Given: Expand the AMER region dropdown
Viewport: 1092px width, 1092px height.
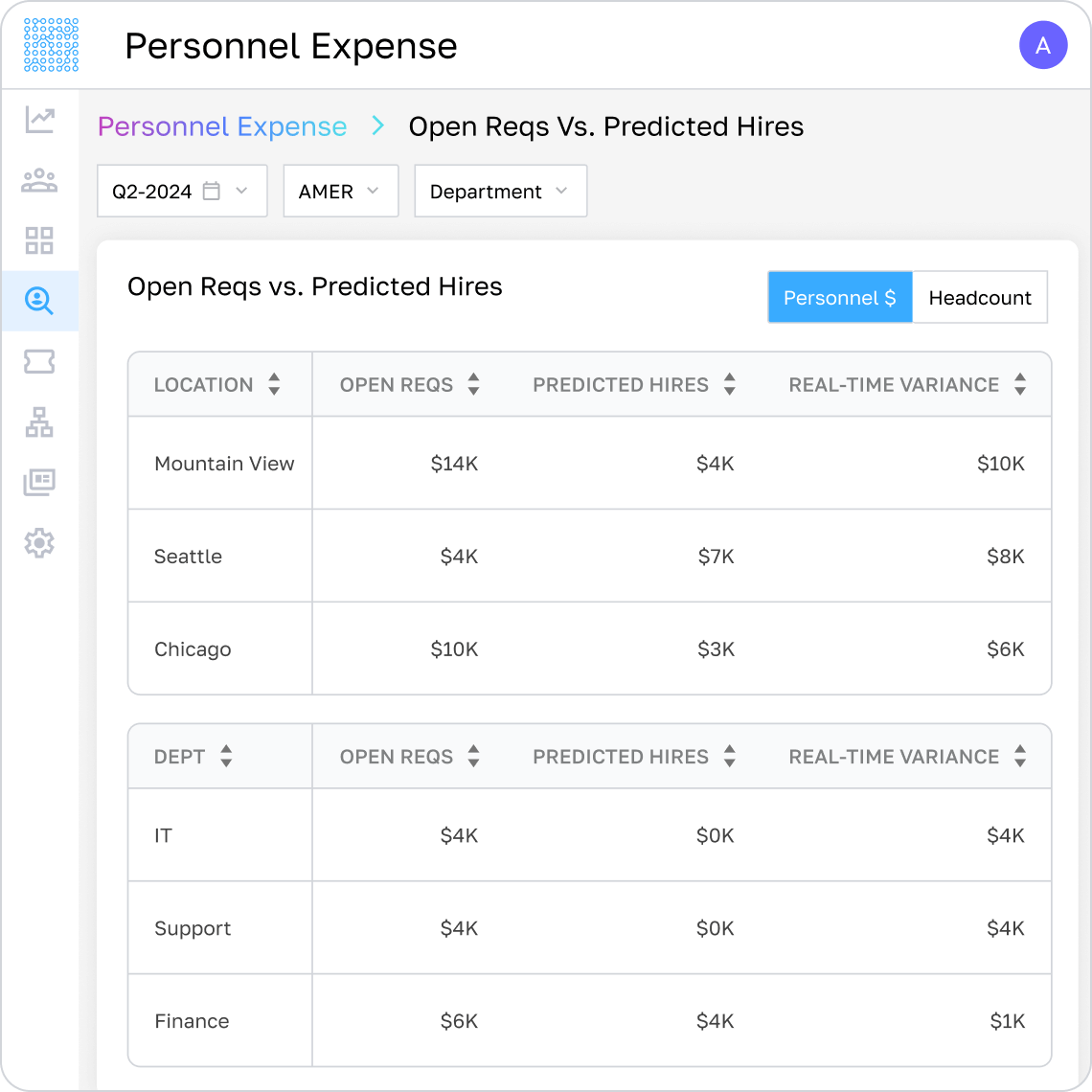Looking at the screenshot, I should (341, 191).
